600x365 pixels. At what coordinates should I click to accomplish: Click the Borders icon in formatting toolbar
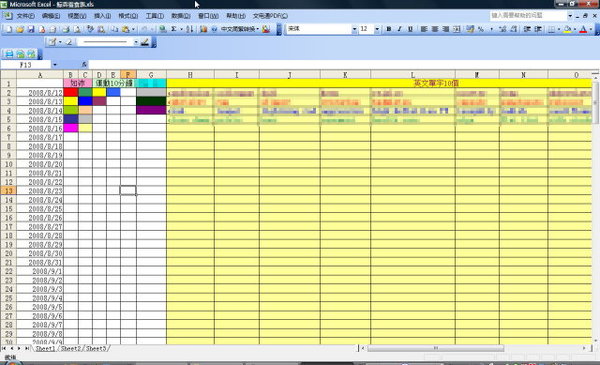coord(551,29)
